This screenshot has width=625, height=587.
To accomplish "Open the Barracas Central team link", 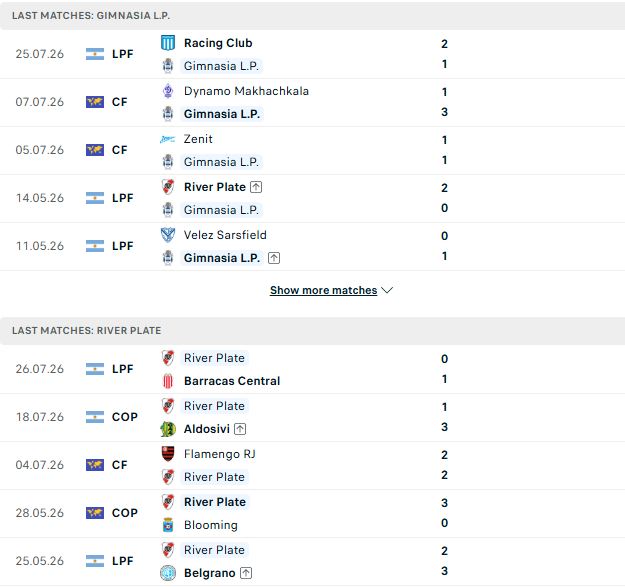I will pyautogui.click(x=232, y=381).
